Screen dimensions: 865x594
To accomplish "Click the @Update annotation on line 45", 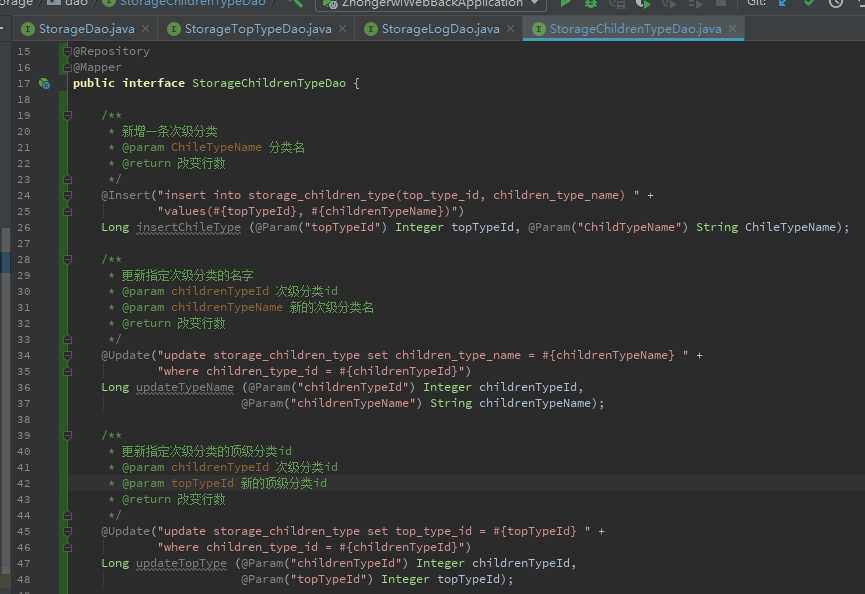I will (x=125, y=531).
